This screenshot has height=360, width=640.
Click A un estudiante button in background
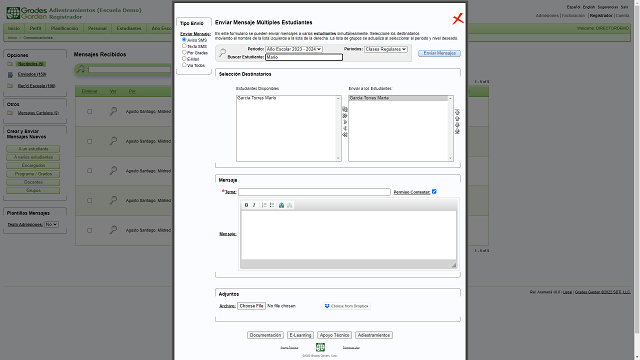coord(33,149)
